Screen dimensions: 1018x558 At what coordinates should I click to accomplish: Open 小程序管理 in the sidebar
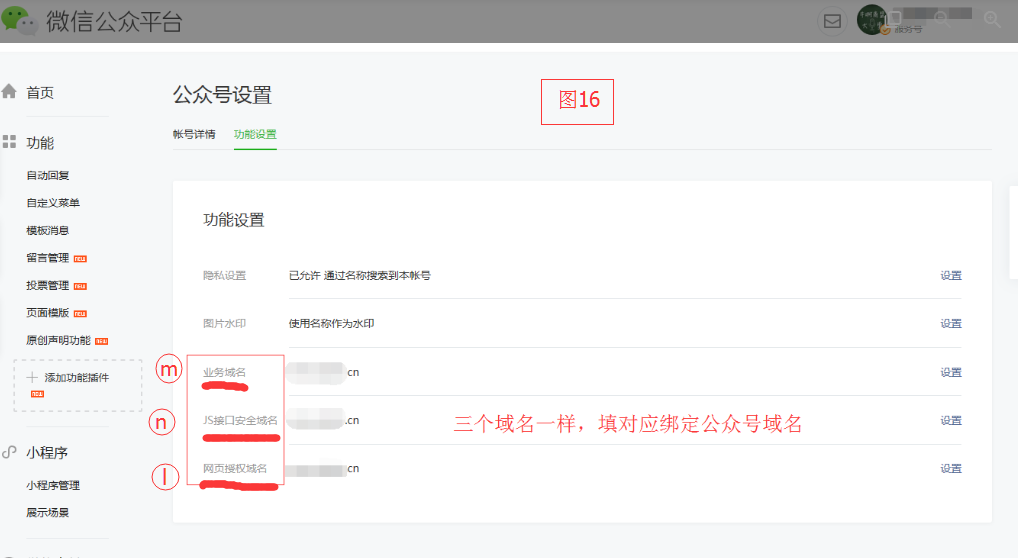53,485
